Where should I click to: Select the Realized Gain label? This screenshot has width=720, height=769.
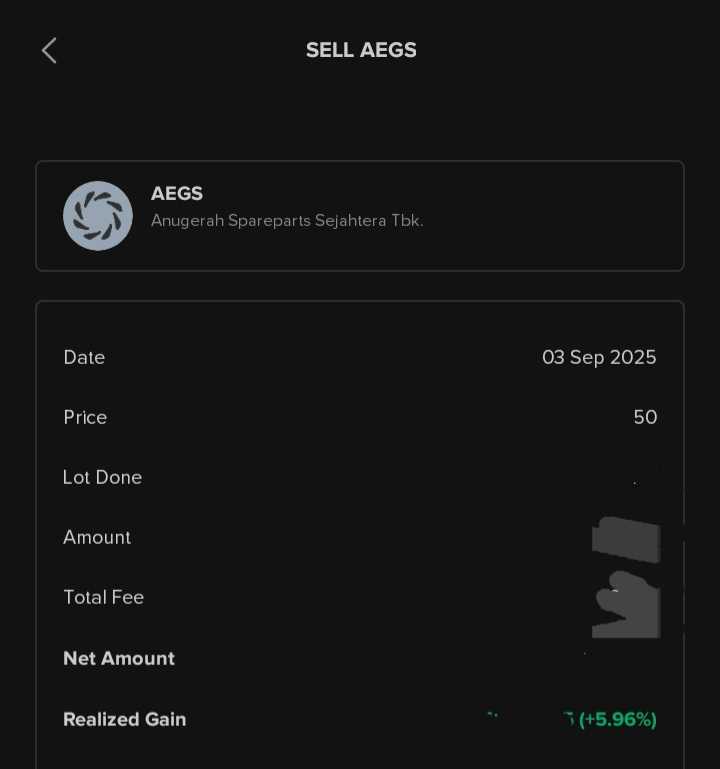125,719
